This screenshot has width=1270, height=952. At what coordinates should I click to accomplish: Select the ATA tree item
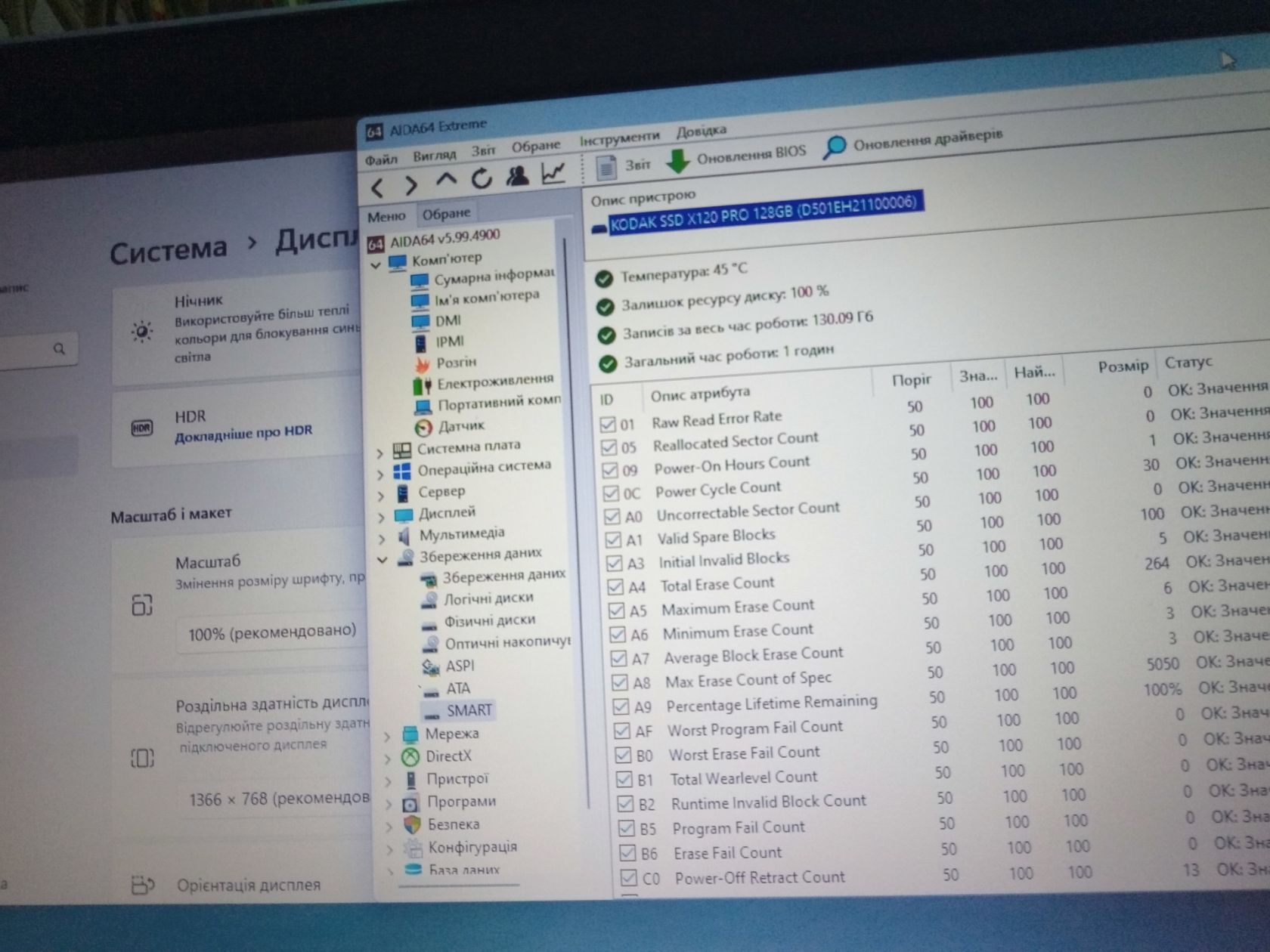click(447, 689)
